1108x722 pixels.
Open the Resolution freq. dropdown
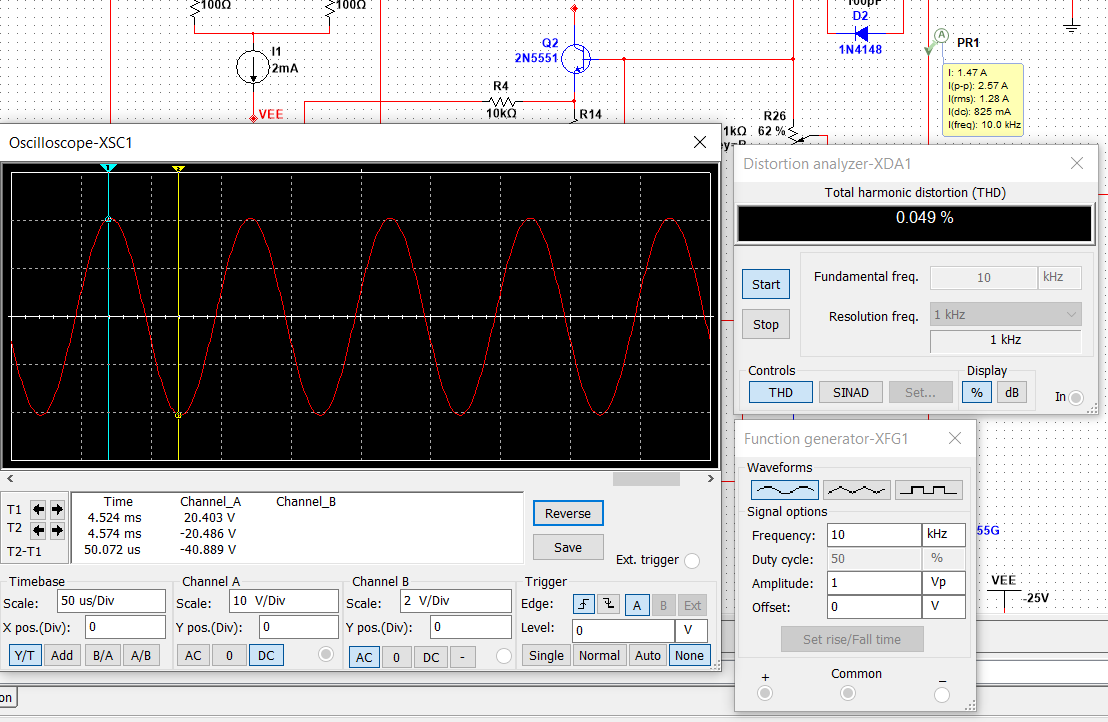[x=1006, y=314]
